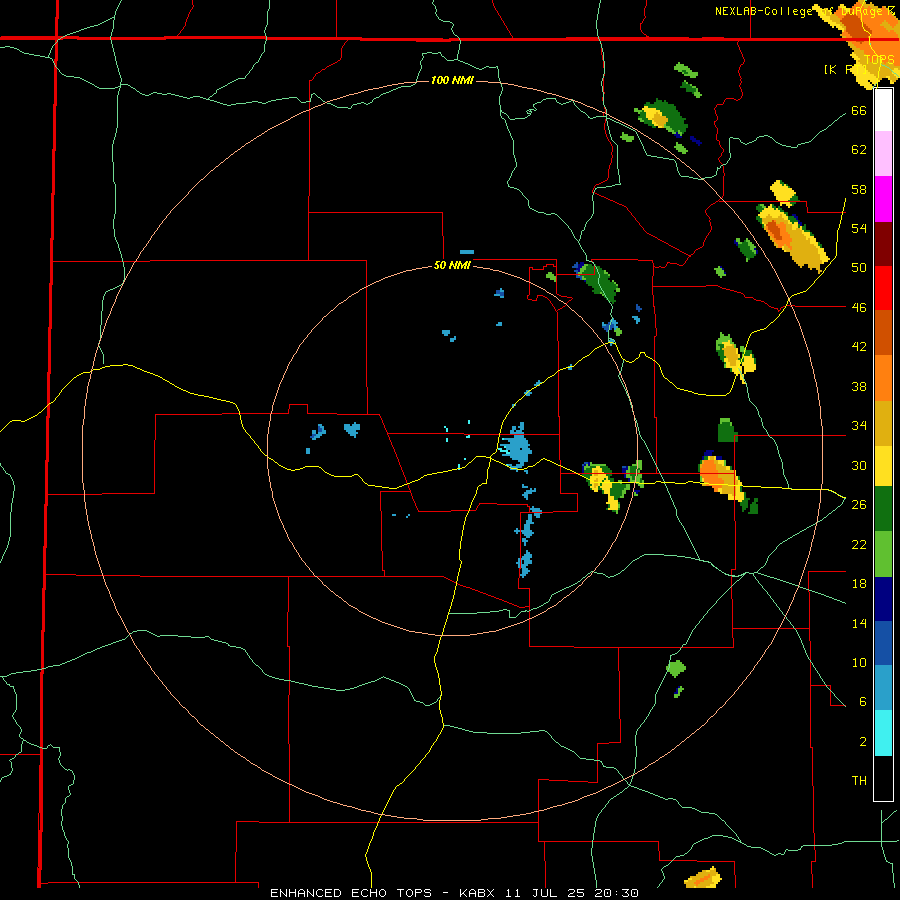Click the large light-blue echo at radar center
This screenshot has height=900, width=900.
[x=516, y=448]
